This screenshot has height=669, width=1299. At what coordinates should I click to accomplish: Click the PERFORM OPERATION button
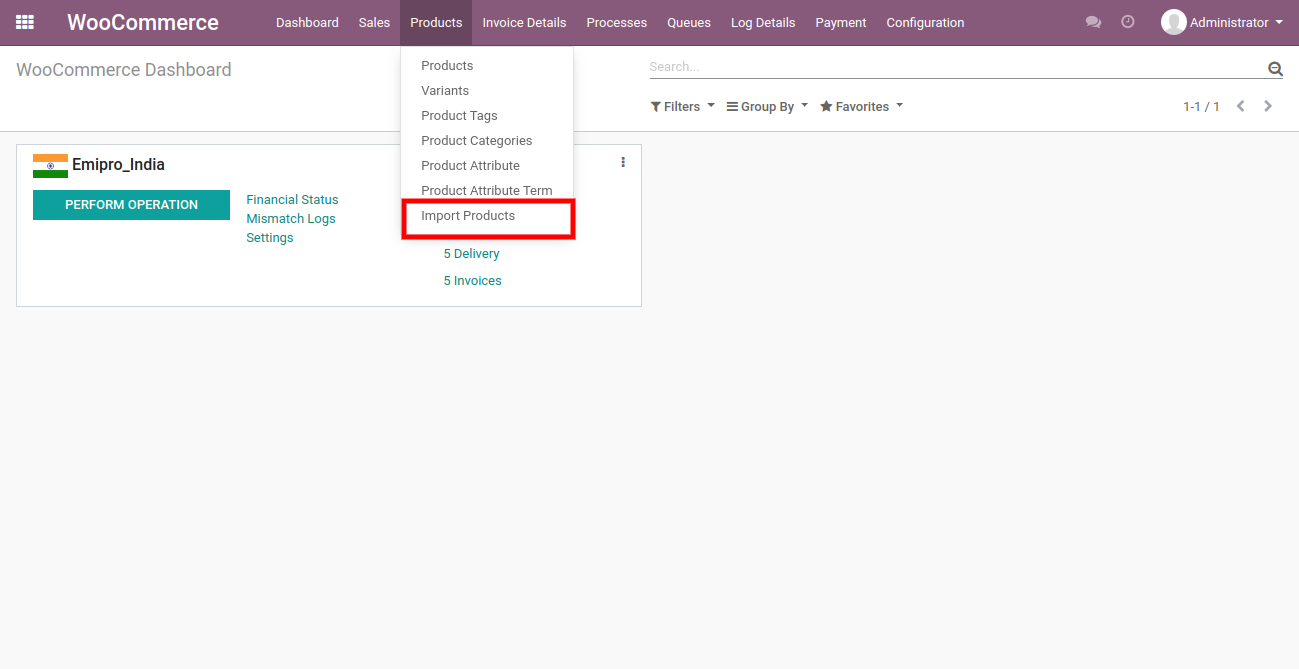tap(131, 205)
